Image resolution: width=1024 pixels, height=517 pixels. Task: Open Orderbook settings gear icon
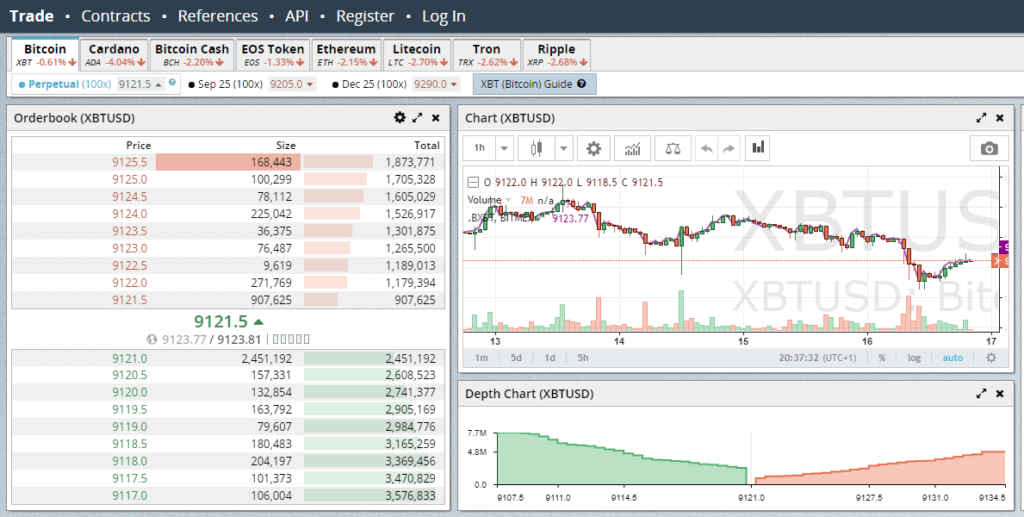(400, 118)
